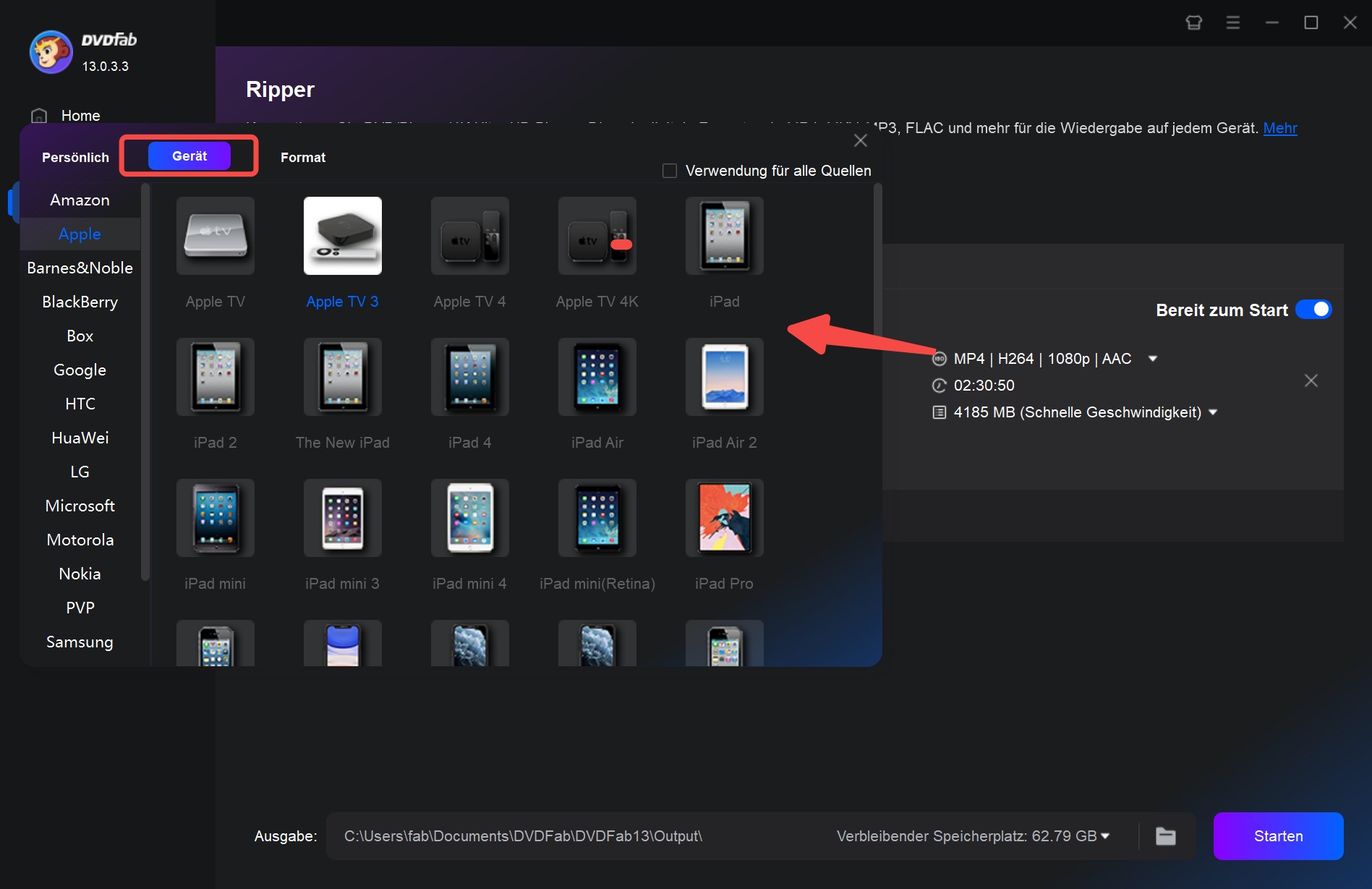The height and width of the screenshot is (889, 1372).
Task: Go to Home in the sidebar
Action: (x=80, y=116)
